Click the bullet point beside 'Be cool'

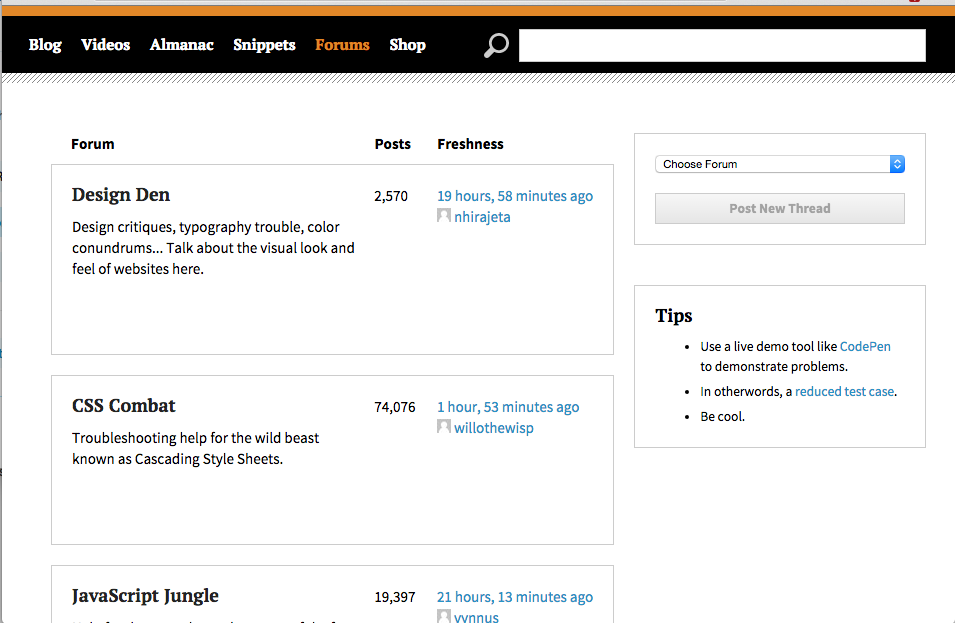click(x=688, y=417)
